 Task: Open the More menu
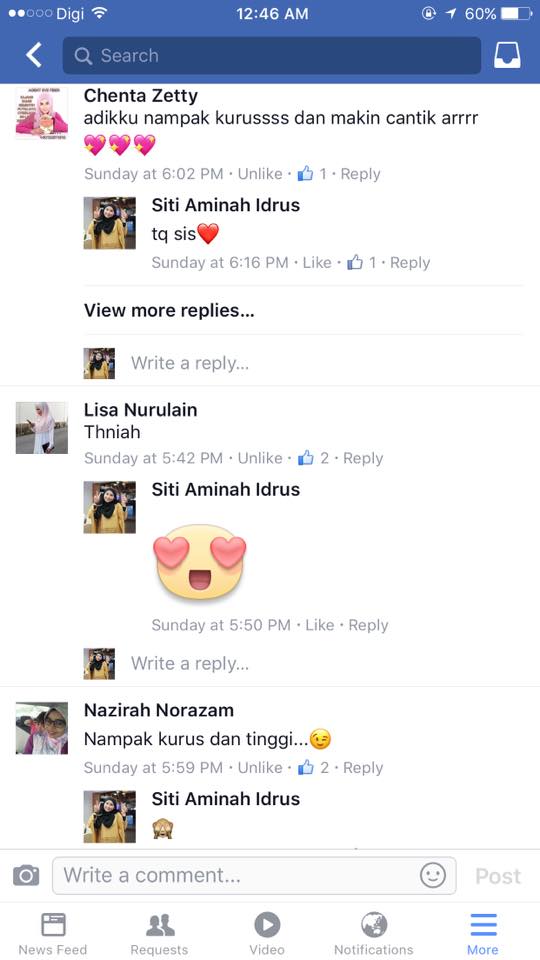[482, 934]
